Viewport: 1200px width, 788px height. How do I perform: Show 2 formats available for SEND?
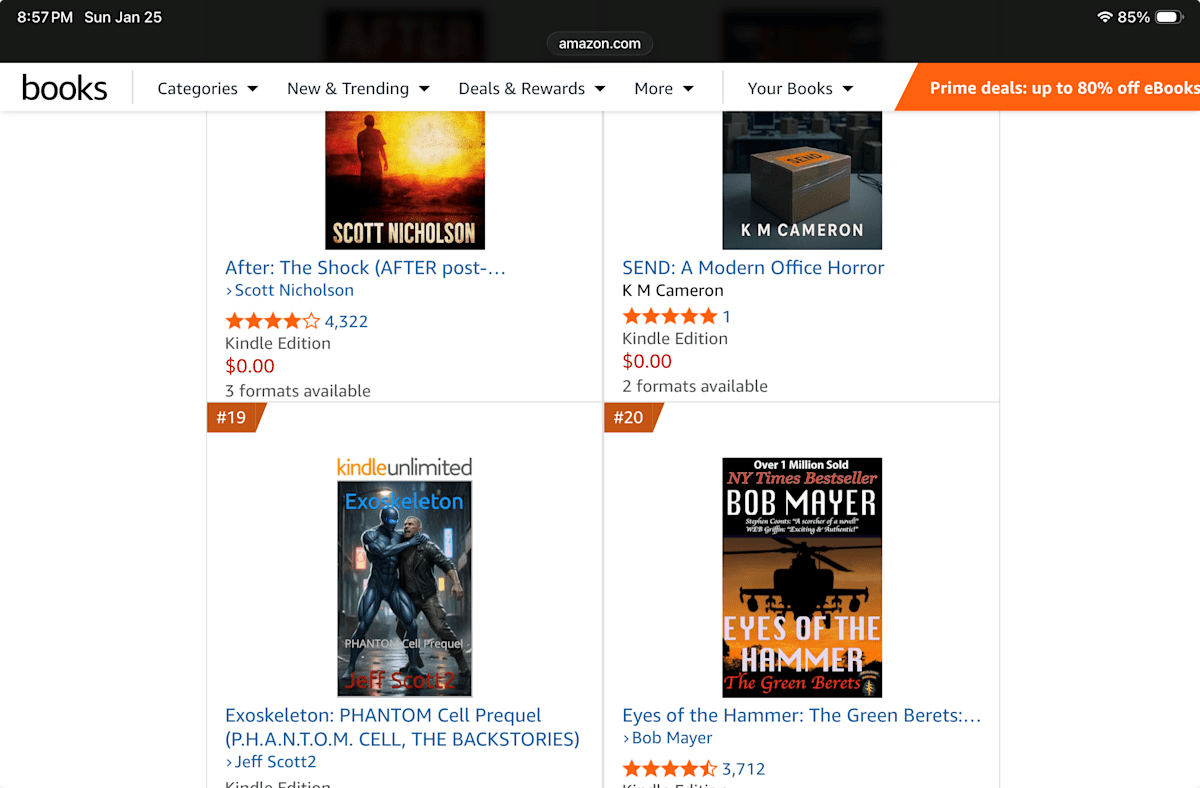695,386
